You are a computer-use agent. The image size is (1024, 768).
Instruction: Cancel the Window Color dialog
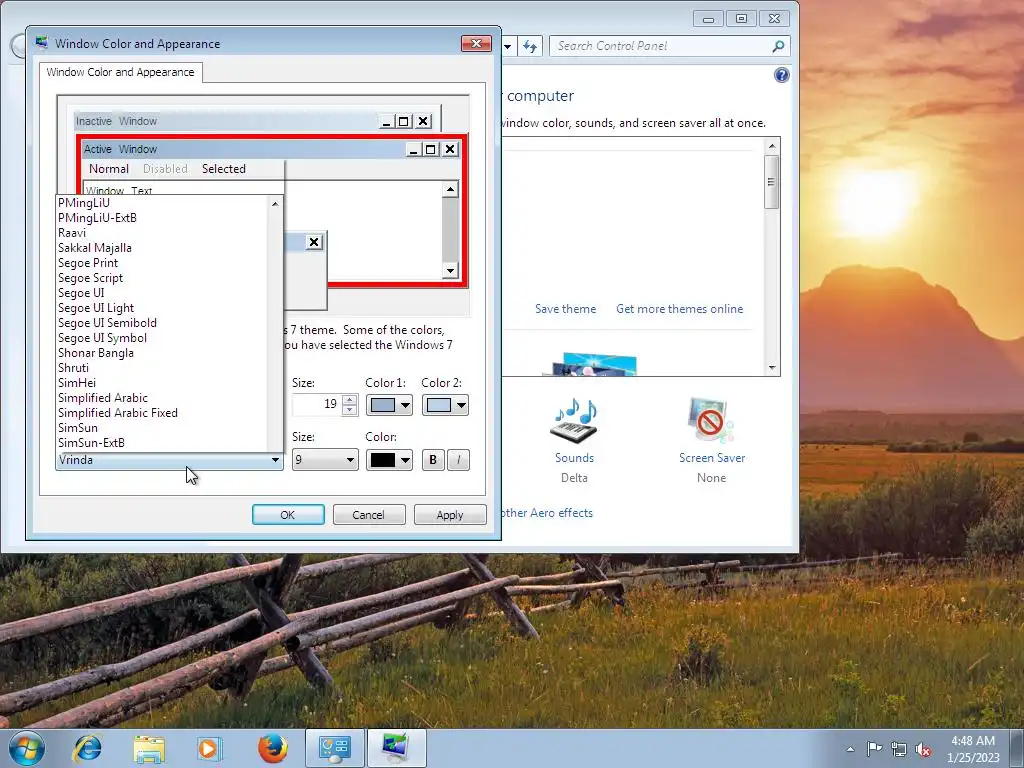tap(369, 515)
